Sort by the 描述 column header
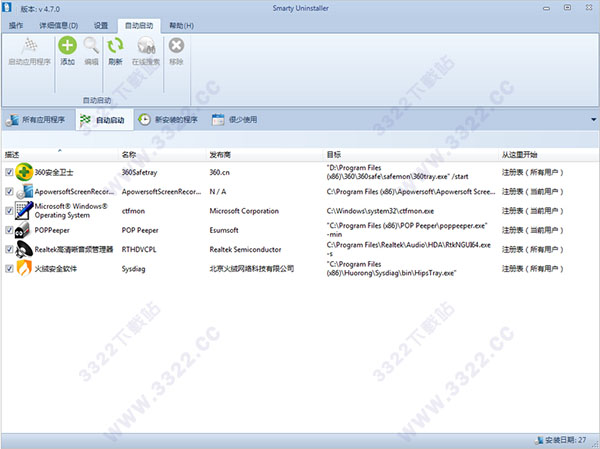 click(60, 155)
